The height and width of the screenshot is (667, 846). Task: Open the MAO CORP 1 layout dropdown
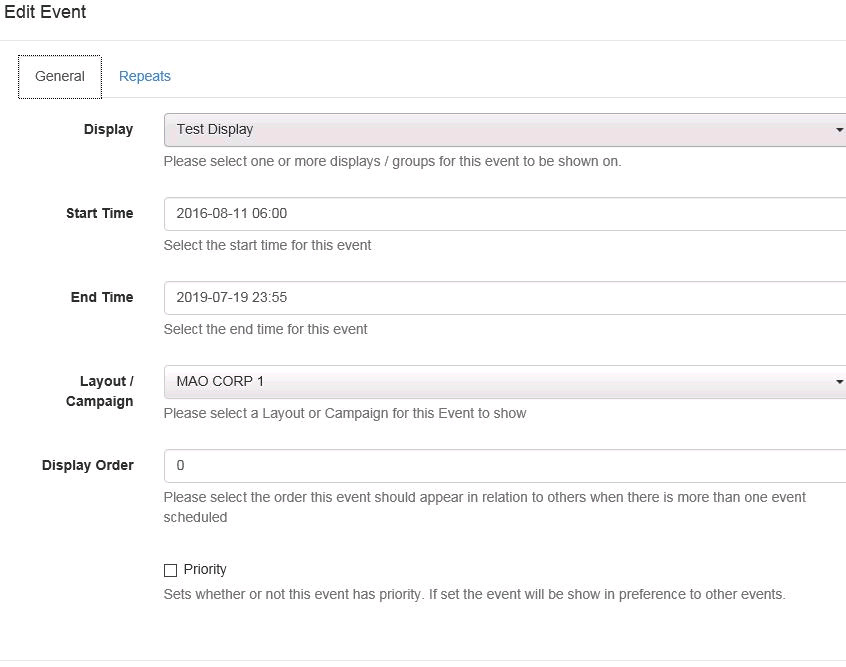pos(504,382)
